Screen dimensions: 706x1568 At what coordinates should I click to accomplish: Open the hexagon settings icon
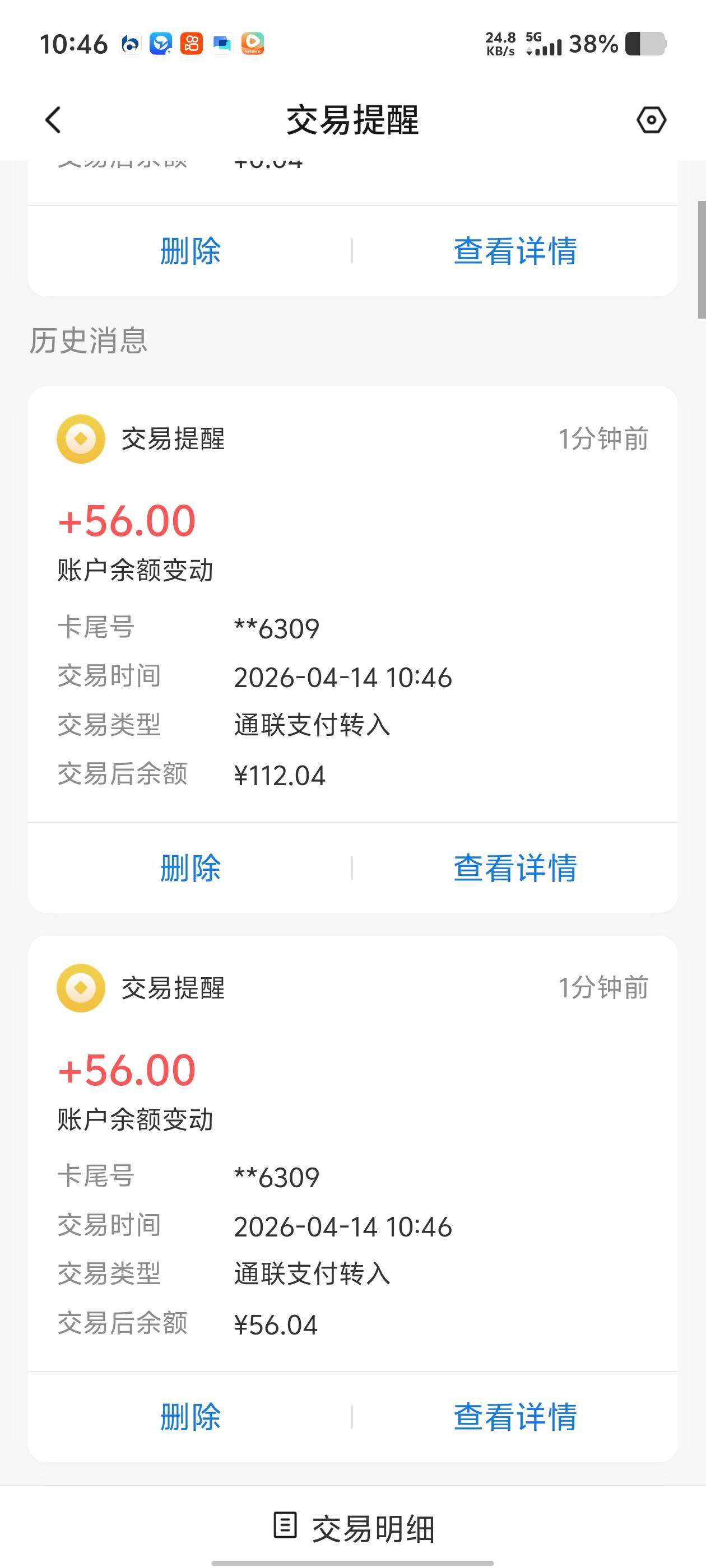651,120
